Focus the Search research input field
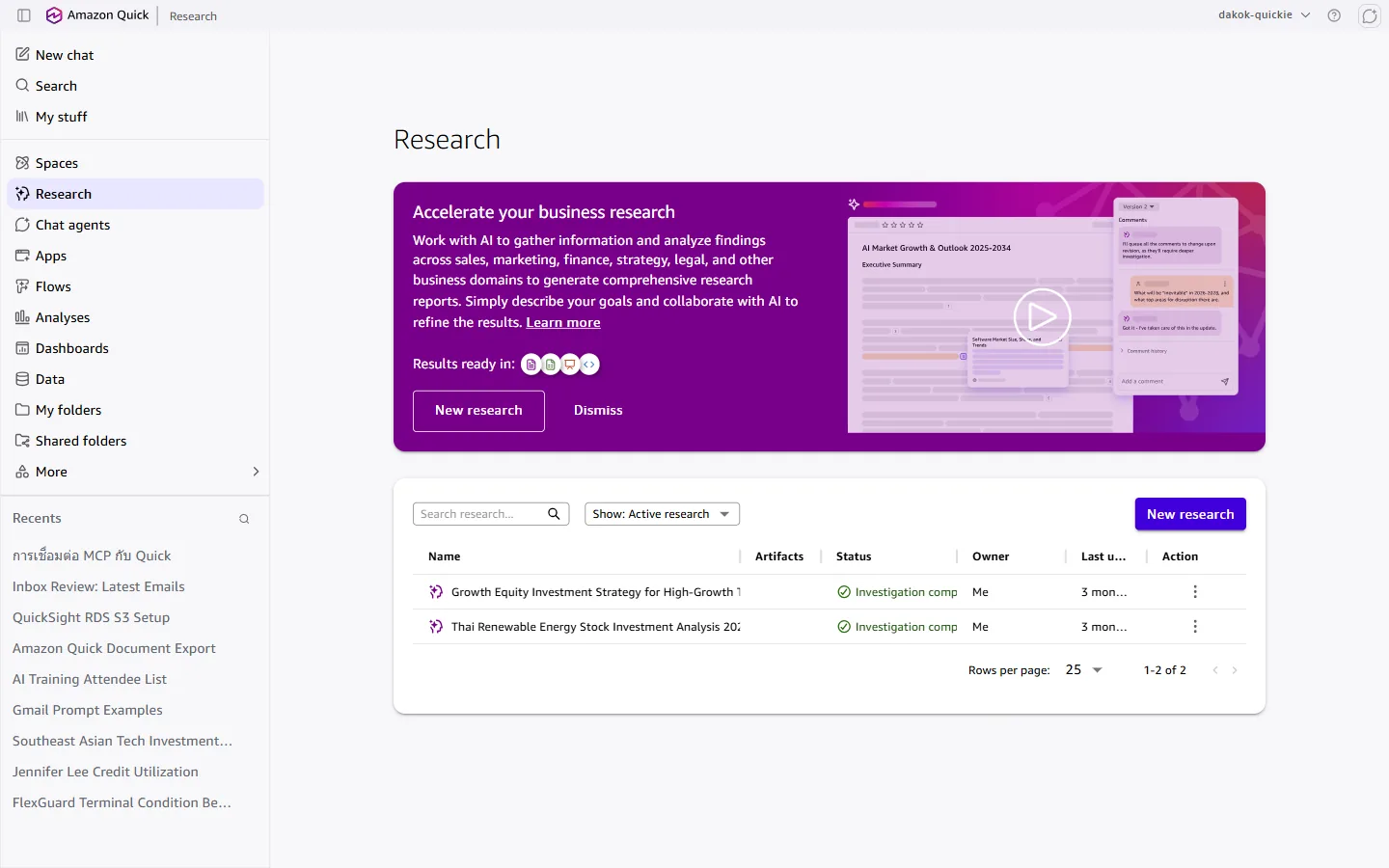The height and width of the screenshot is (868, 1389). click(479, 514)
